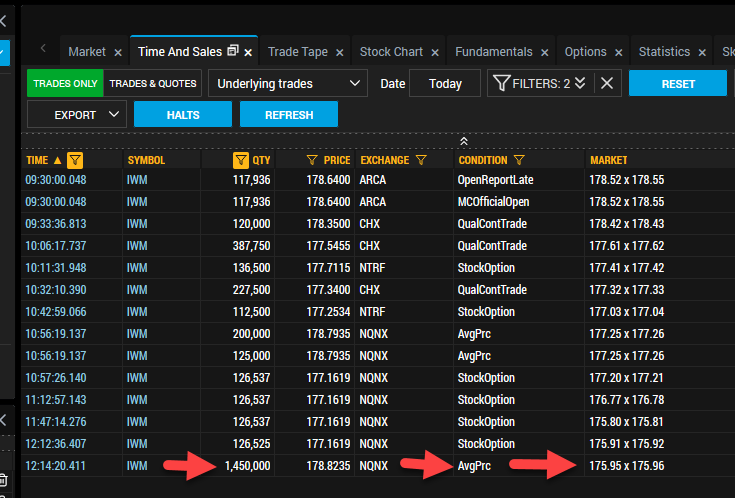
Task: Click the 10:11:31.948 time cell
Action: 56,268
